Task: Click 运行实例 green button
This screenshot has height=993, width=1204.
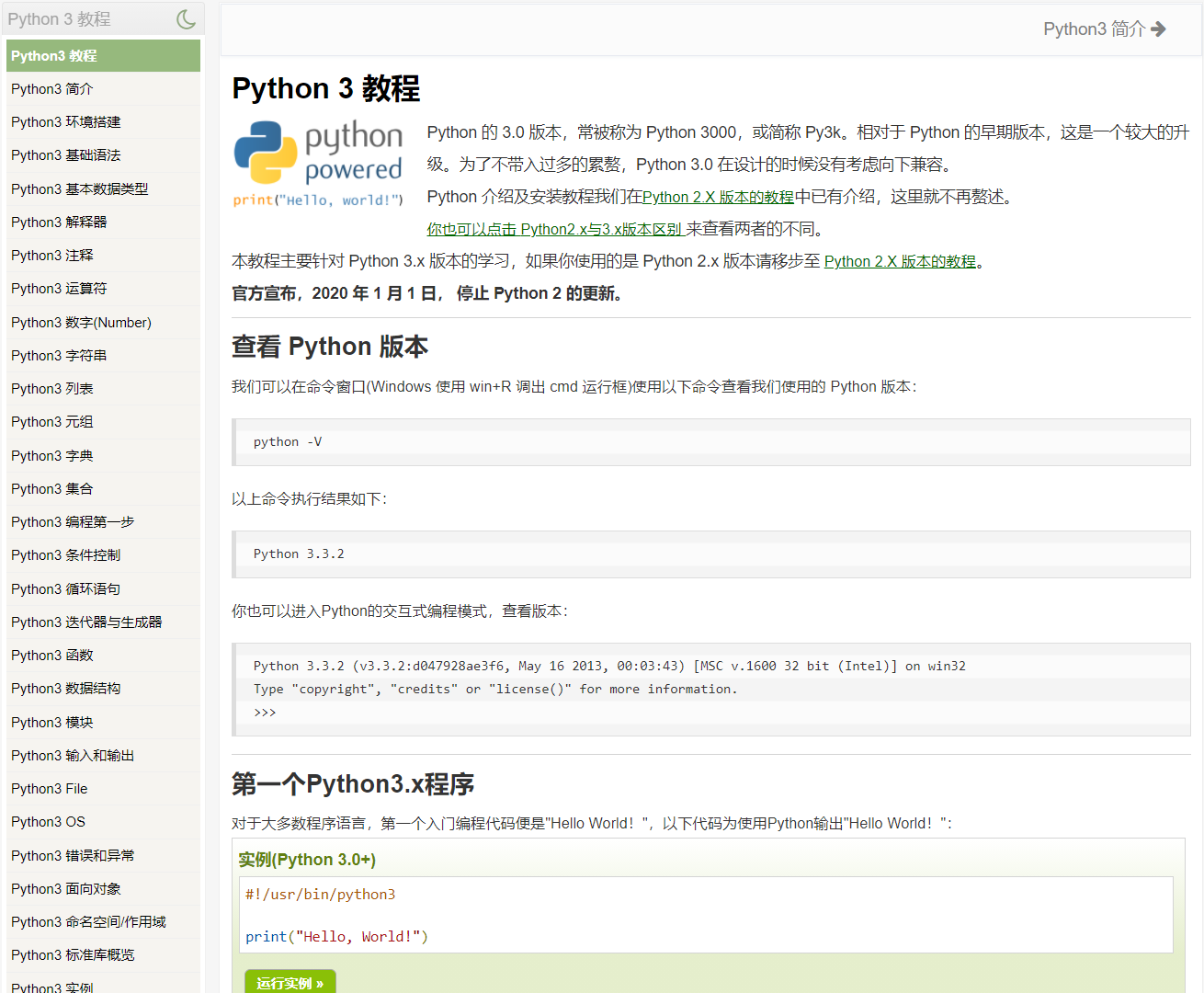Action: [x=290, y=982]
